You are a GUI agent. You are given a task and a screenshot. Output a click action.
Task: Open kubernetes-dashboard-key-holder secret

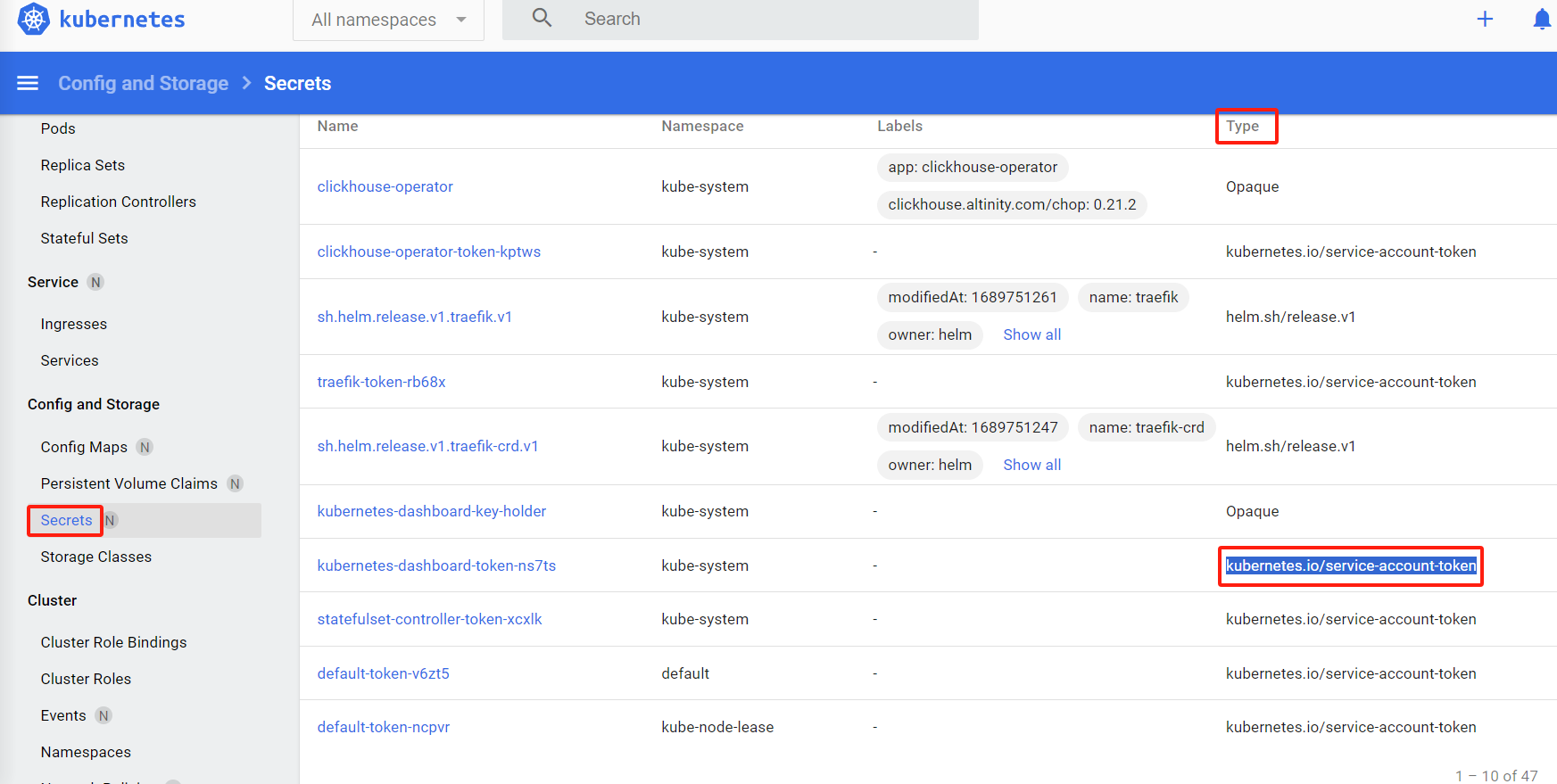[432, 511]
